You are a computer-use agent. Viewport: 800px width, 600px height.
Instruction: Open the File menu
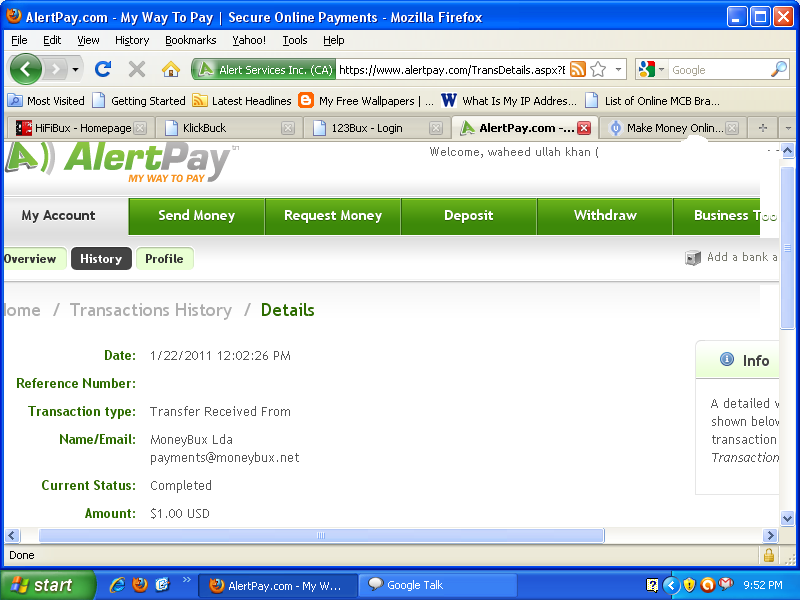(x=19, y=40)
